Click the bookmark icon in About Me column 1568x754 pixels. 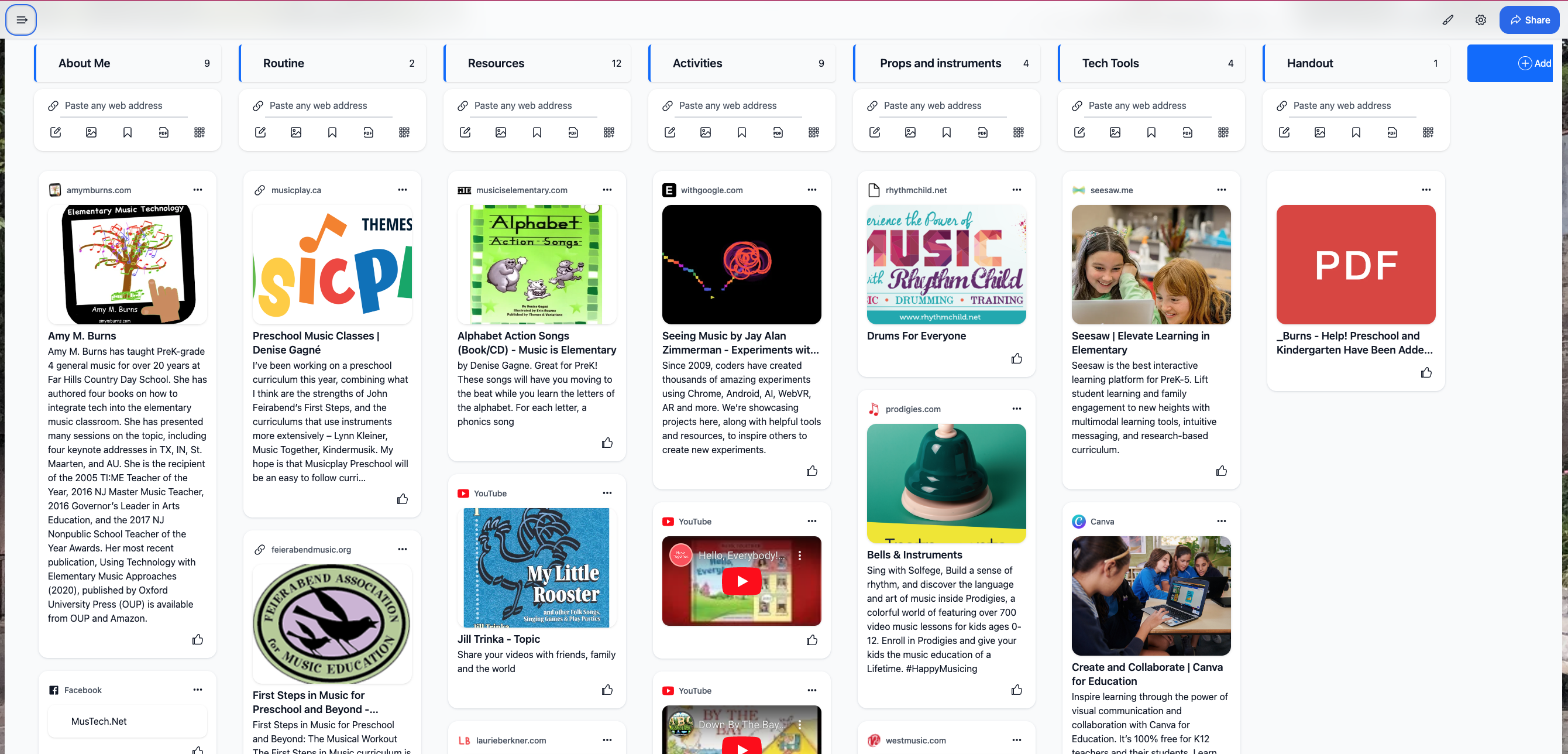pyautogui.click(x=127, y=132)
